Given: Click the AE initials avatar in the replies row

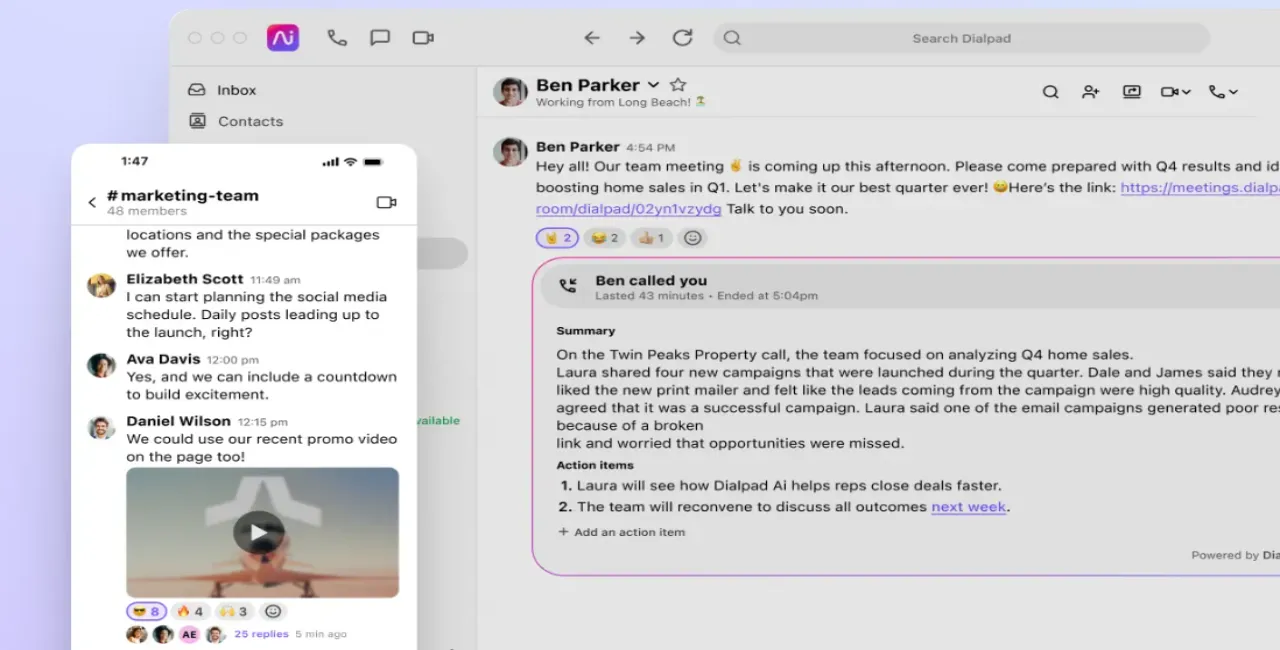Looking at the screenshot, I should (x=189, y=634).
